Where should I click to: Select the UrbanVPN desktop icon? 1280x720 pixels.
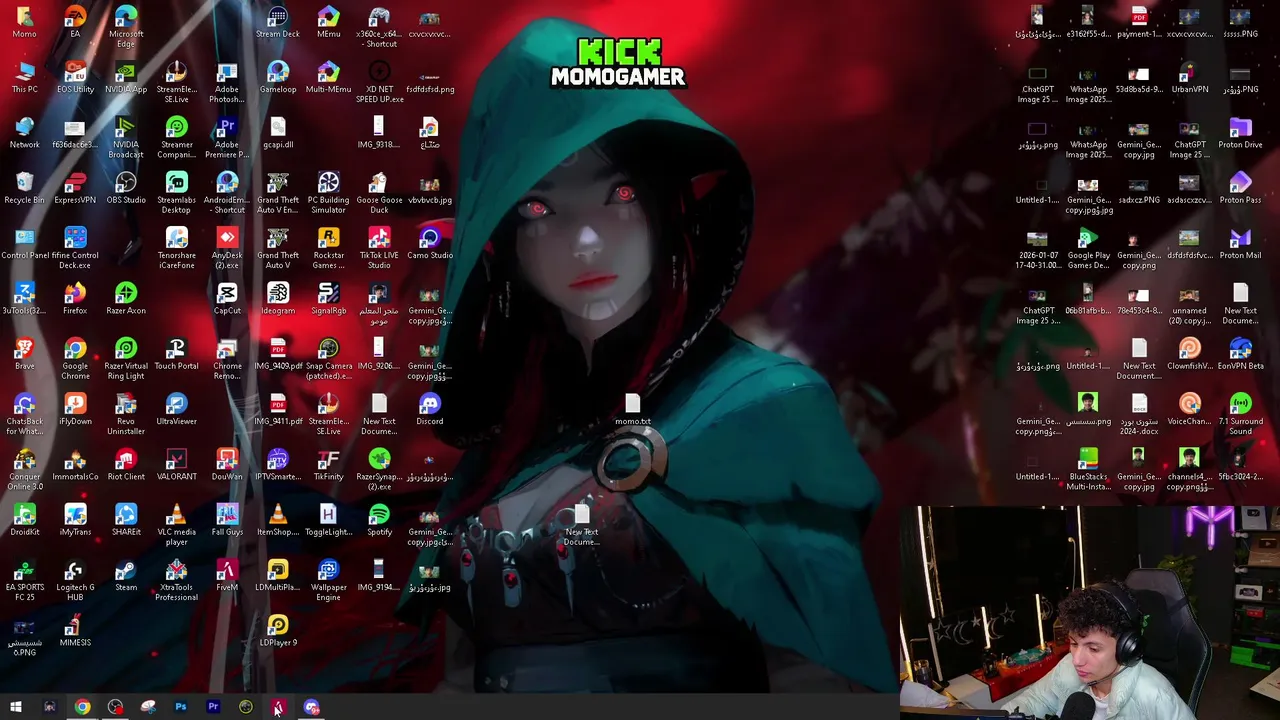tap(1189, 77)
